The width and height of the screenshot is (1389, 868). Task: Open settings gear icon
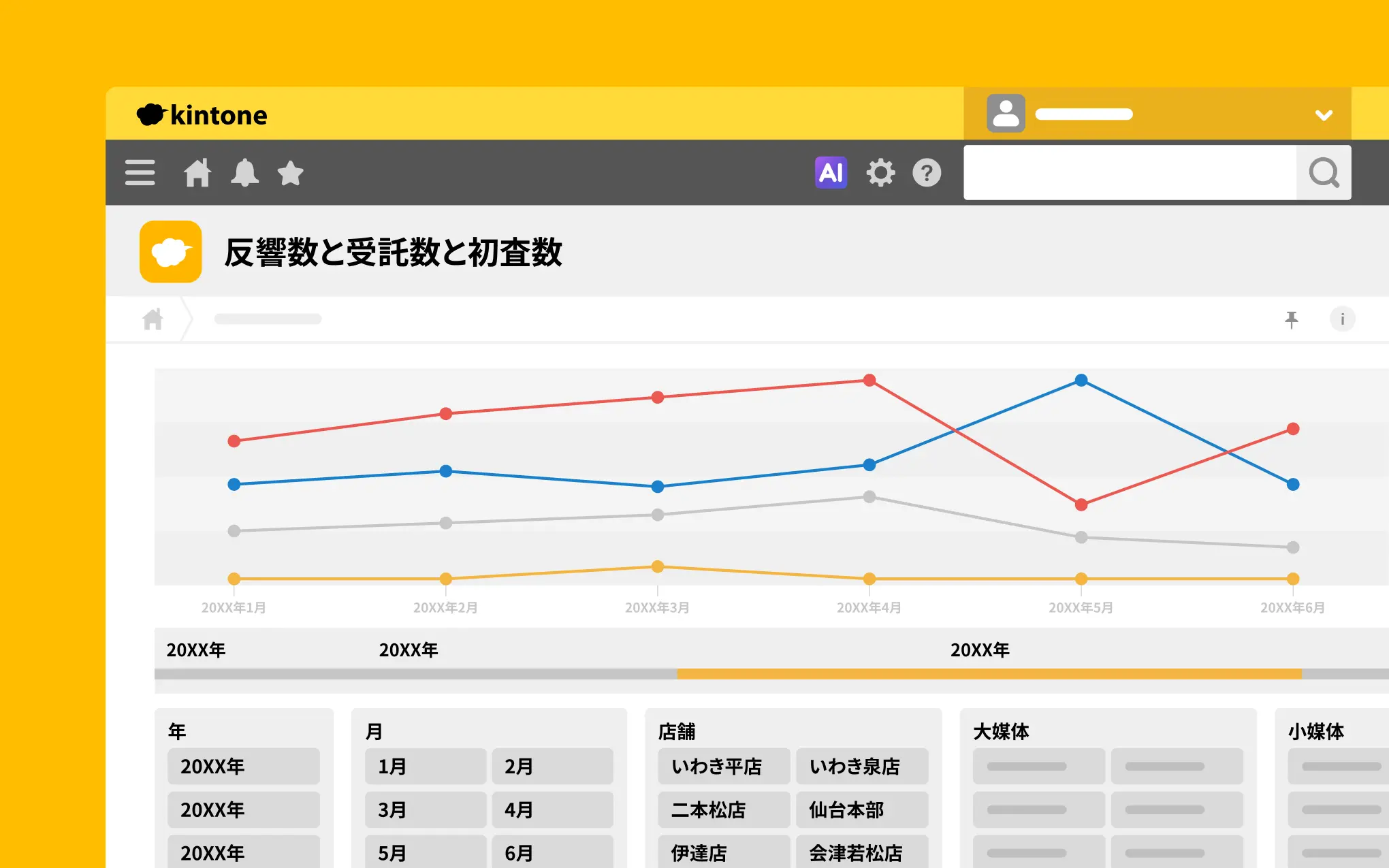(880, 172)
